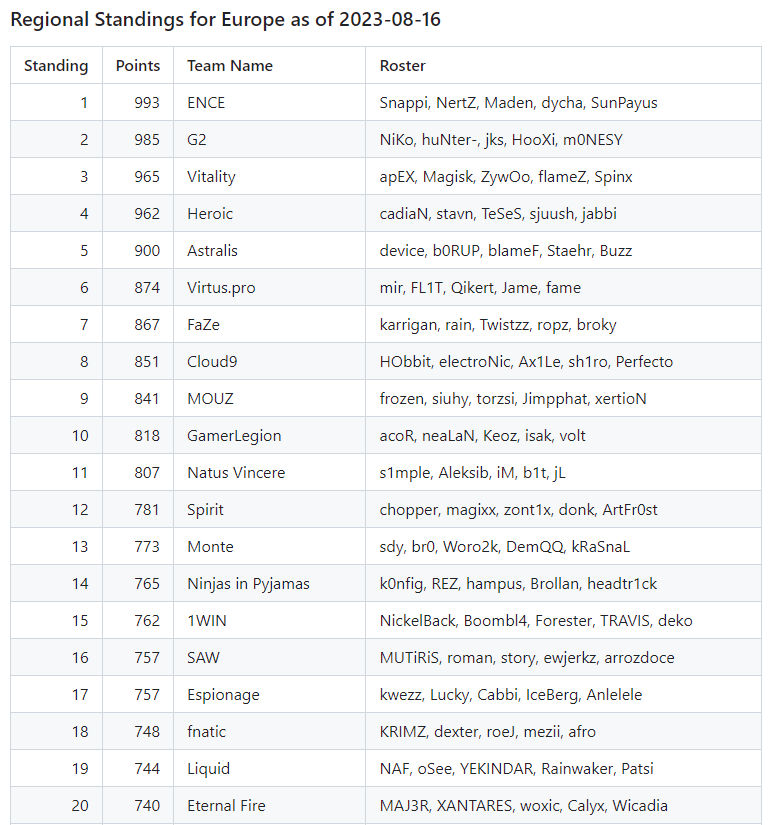Select the G2 team name cell
Image resolution: width=771 pixels, height=825 pixels.
tap(269, 139)
